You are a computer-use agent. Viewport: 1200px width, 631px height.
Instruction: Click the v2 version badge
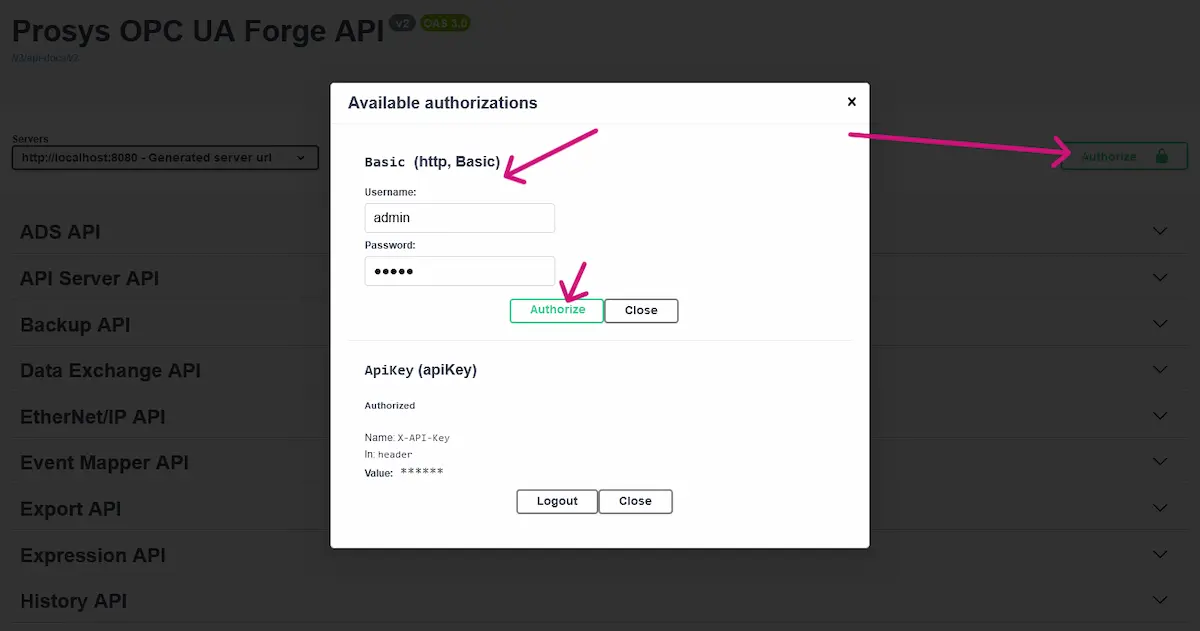(402, 23)
